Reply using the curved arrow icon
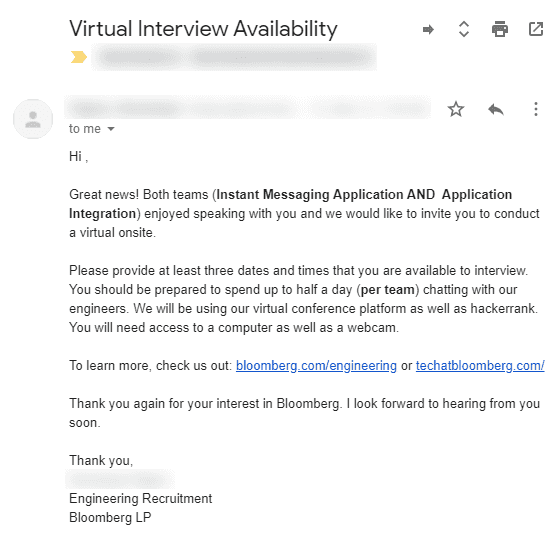This screenshot has width=558, height=538. (x=496, y=109)
